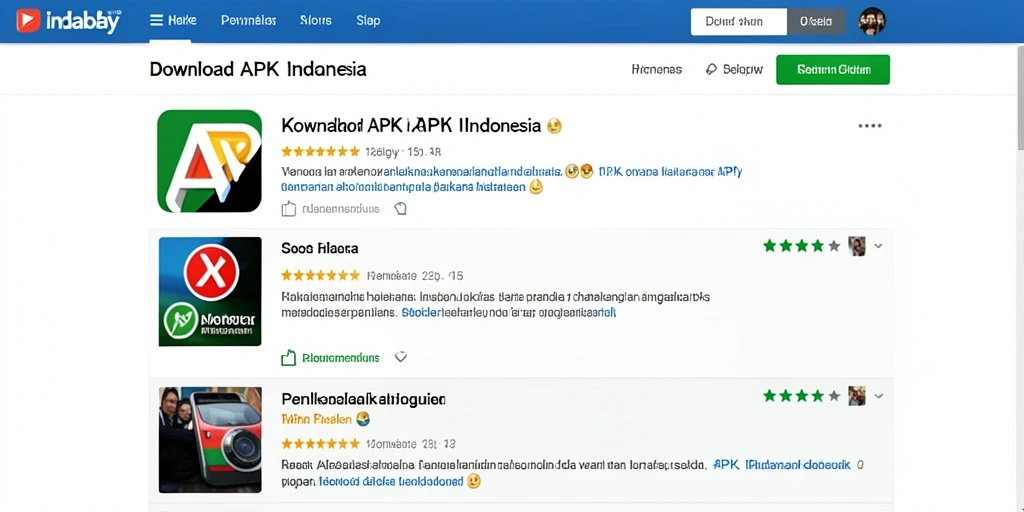Open the Penllkenalaafkaltloguien title
This screenshot has height=512, width=1024.
364,398
